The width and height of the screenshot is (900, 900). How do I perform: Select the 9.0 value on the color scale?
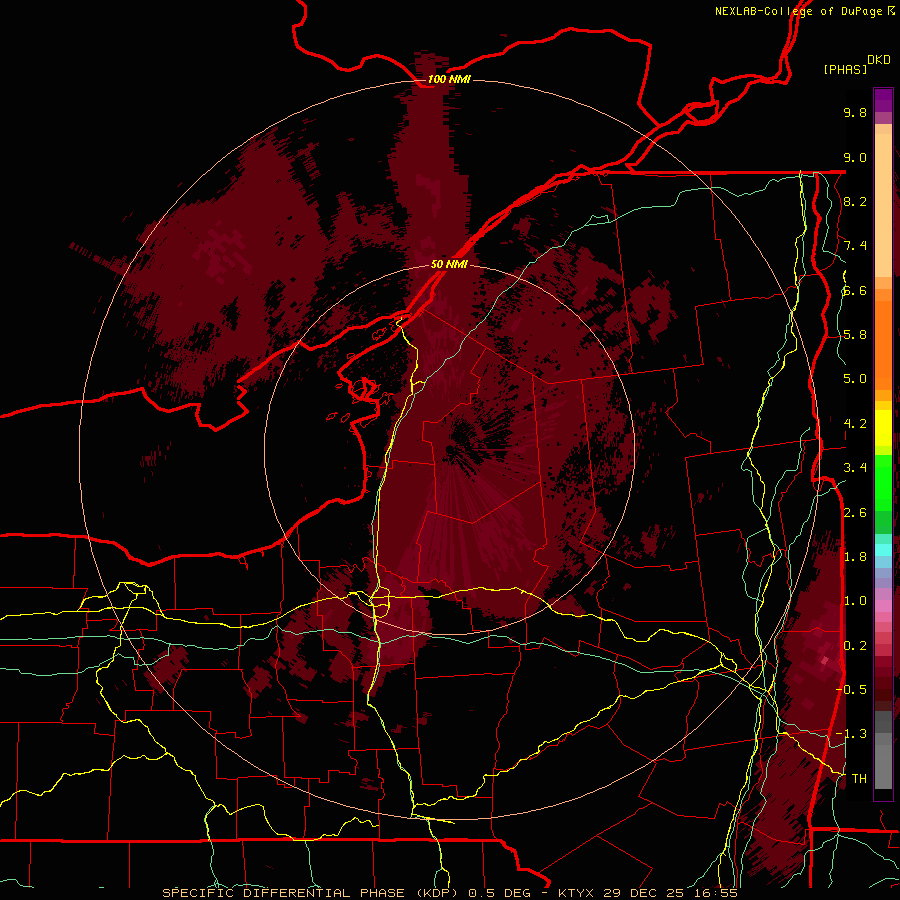855,157
